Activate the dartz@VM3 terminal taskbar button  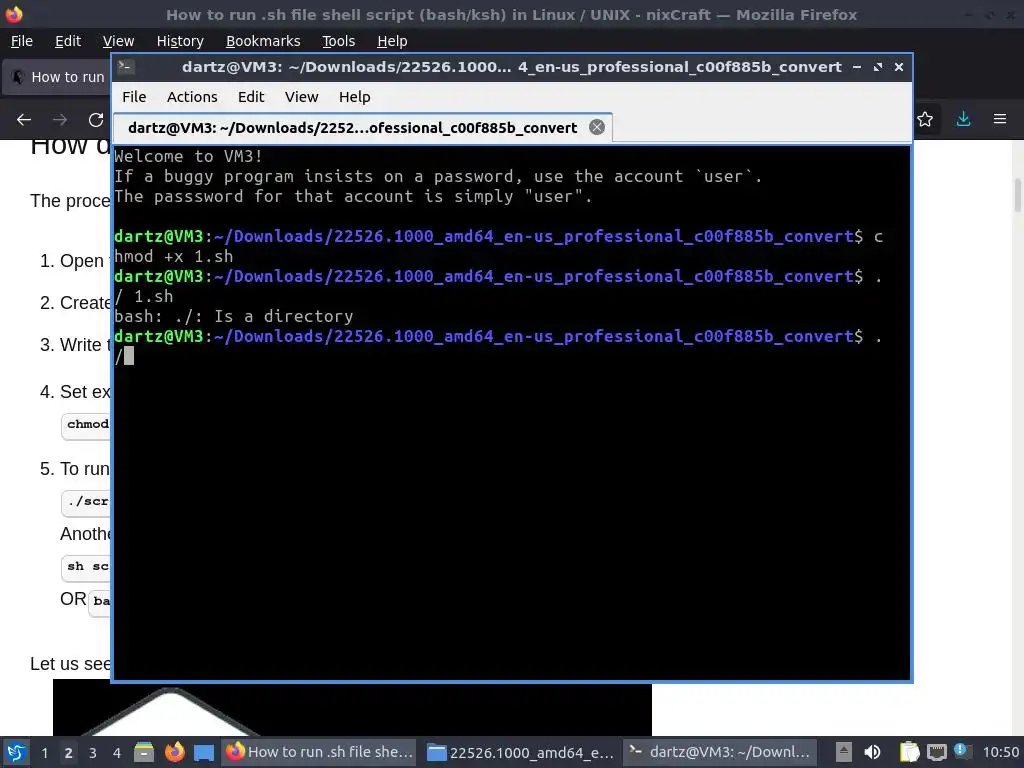(720, 752)
